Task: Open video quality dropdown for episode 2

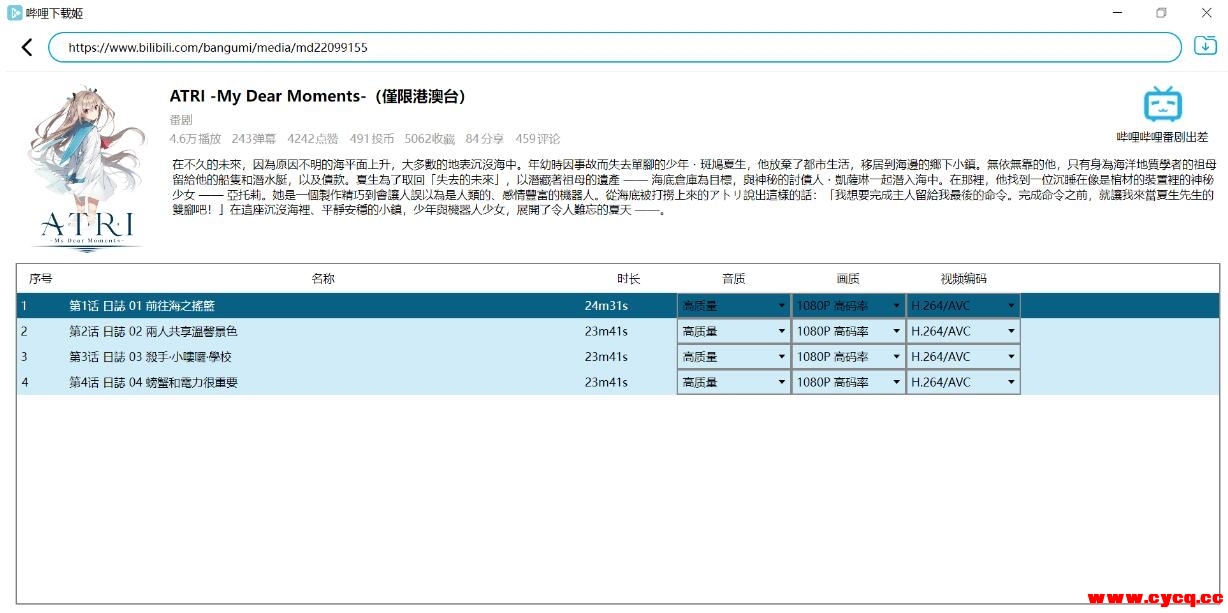Action: [848, 331]
